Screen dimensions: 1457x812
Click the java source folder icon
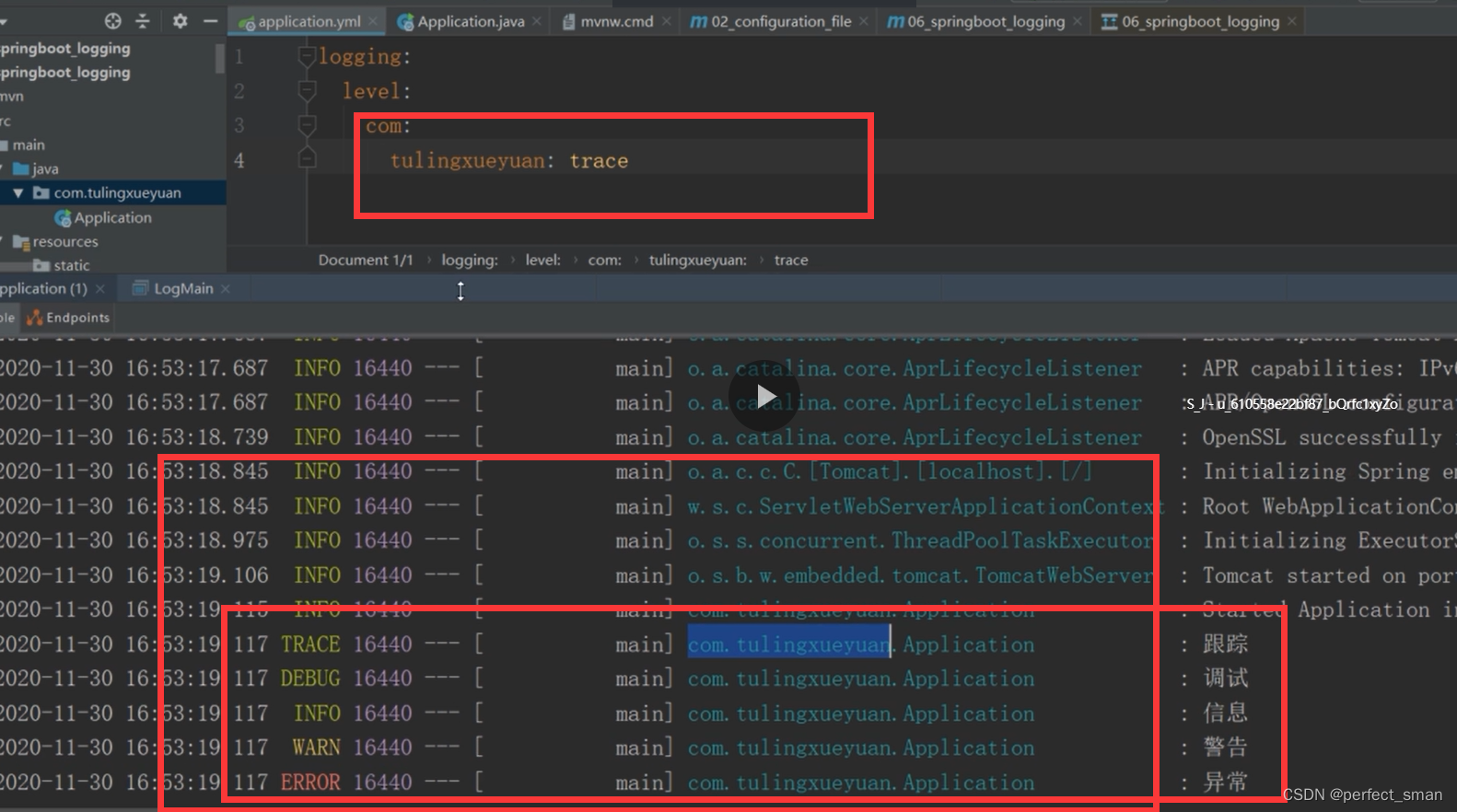click(21, 169)
